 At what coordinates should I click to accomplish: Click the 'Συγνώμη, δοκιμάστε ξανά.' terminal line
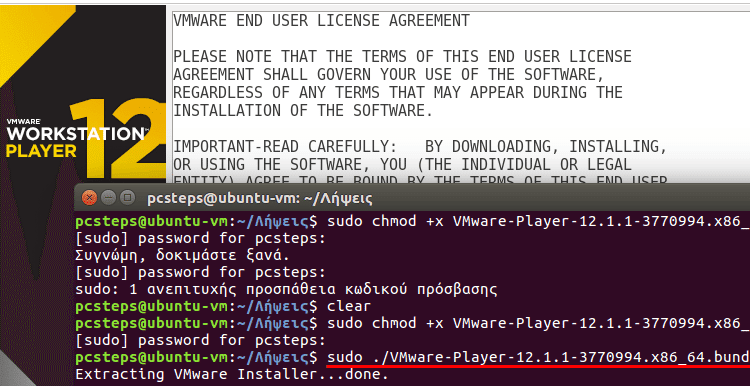click(183, 255)
